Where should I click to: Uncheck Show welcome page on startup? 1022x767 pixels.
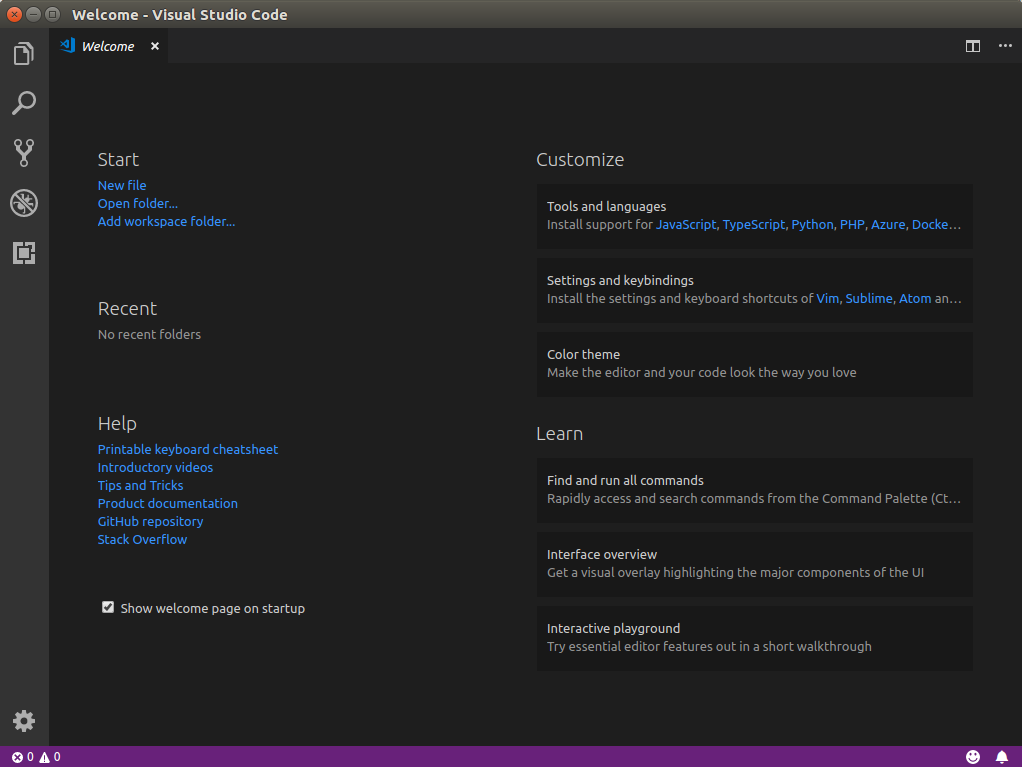[x=108, y=607]
